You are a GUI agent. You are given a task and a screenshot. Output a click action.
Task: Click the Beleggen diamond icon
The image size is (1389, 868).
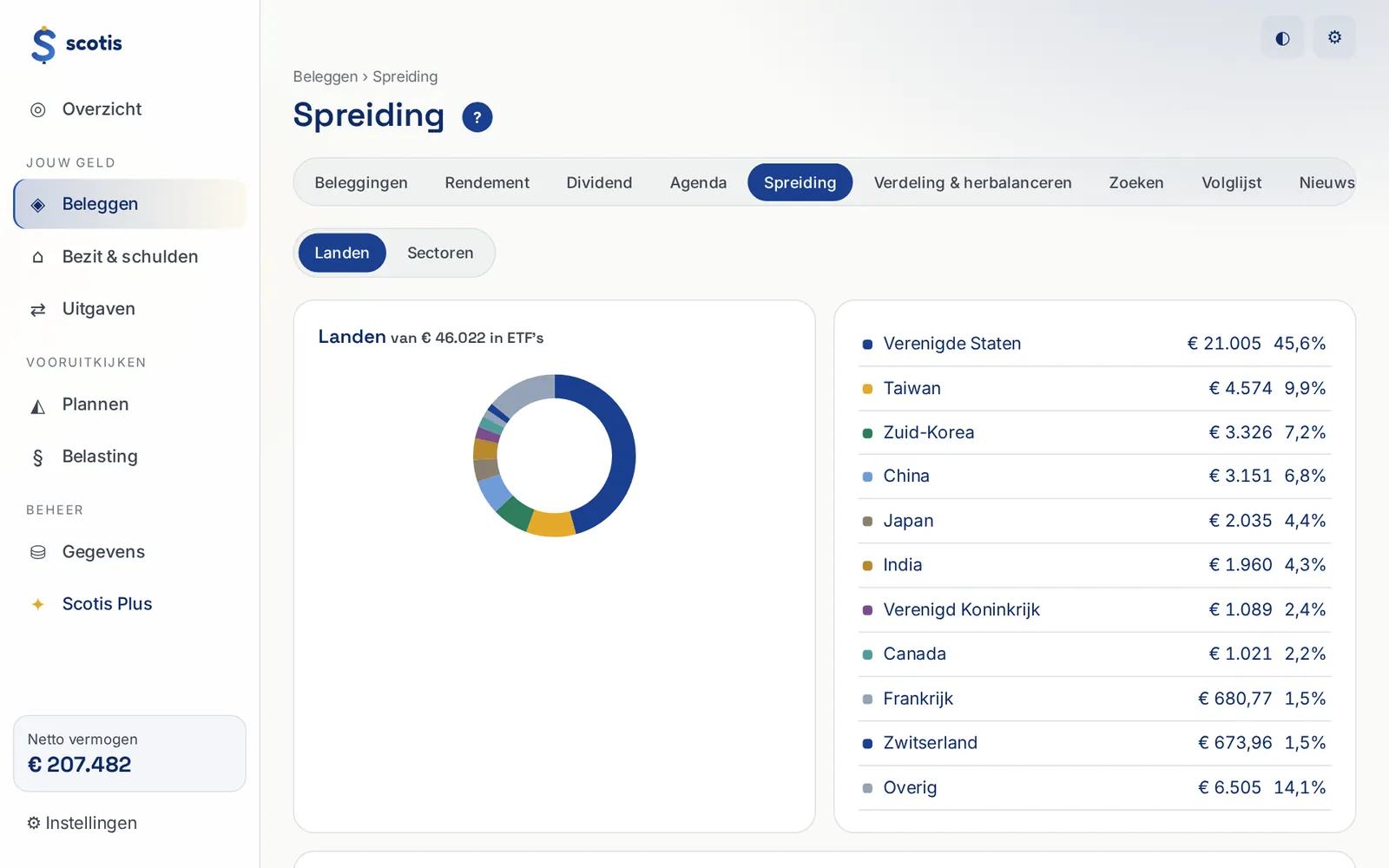tap(38, 205)
